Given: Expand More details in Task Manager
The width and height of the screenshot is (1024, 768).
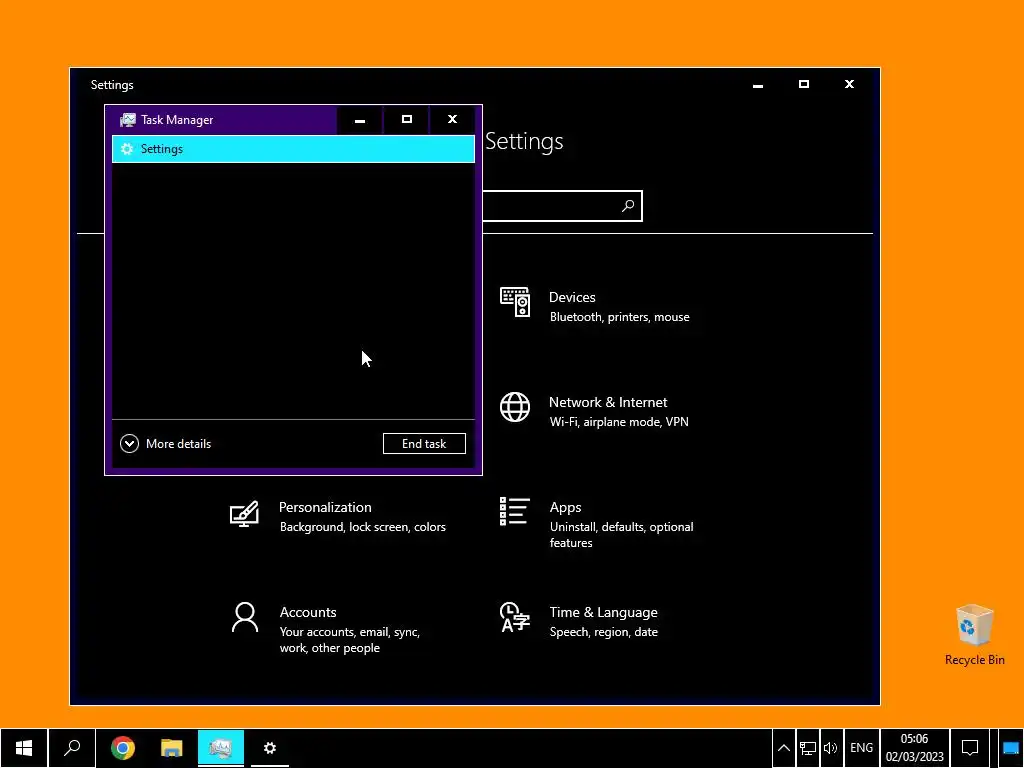Looking at the screenshot, I should (166, 444).
